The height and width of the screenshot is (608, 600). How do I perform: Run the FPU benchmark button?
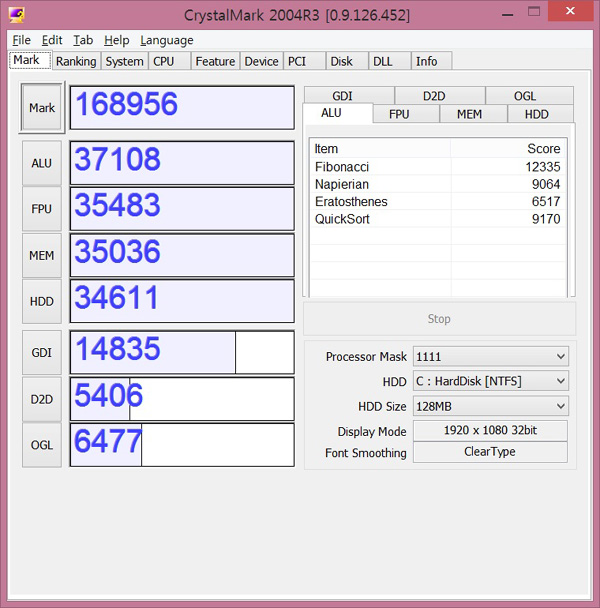42,209
